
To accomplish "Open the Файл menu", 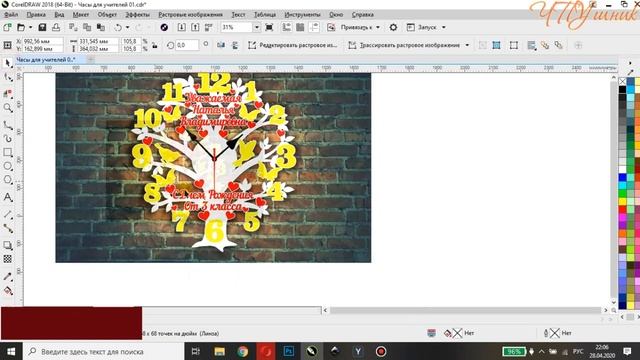I will pyautogui.click(x=11, y=14).
